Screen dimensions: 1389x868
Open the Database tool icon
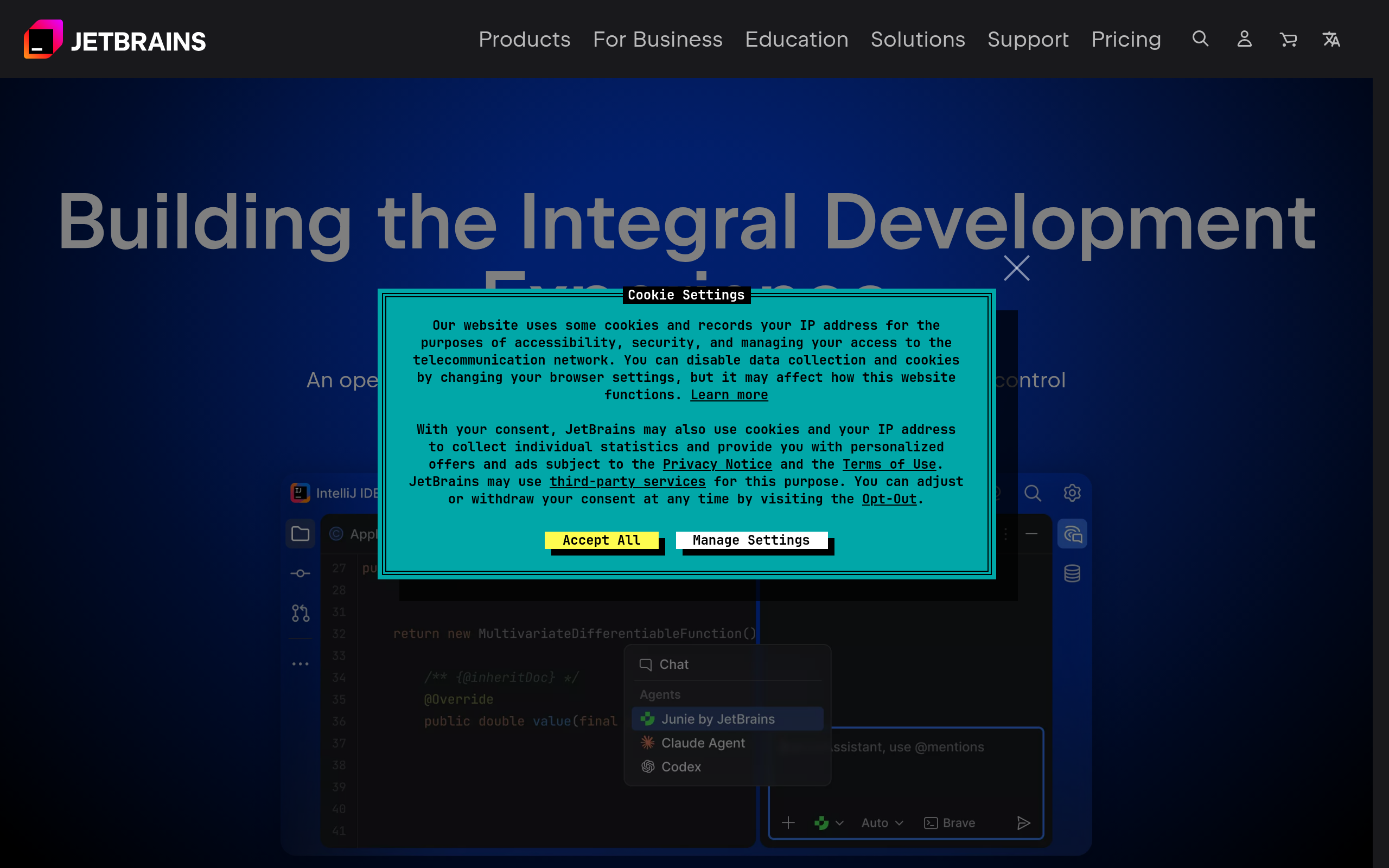[x=1072, y=573]
